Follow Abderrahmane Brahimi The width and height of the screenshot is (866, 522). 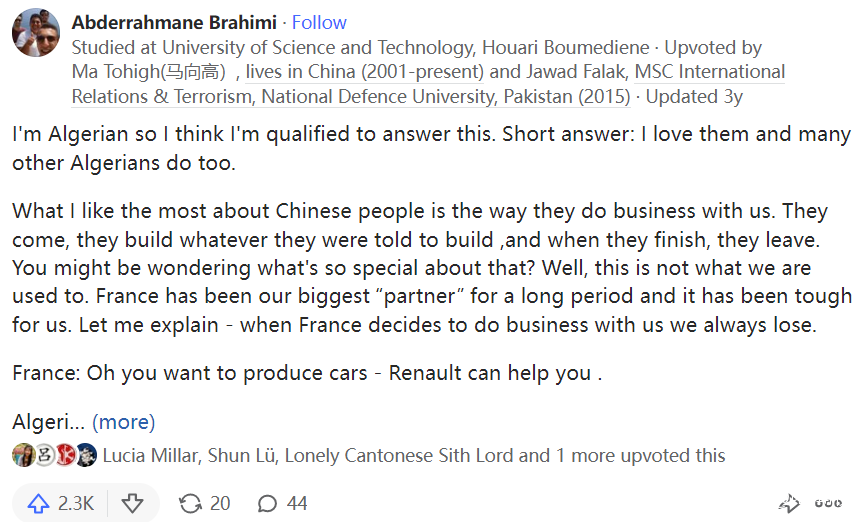click(x=319, y=22)
